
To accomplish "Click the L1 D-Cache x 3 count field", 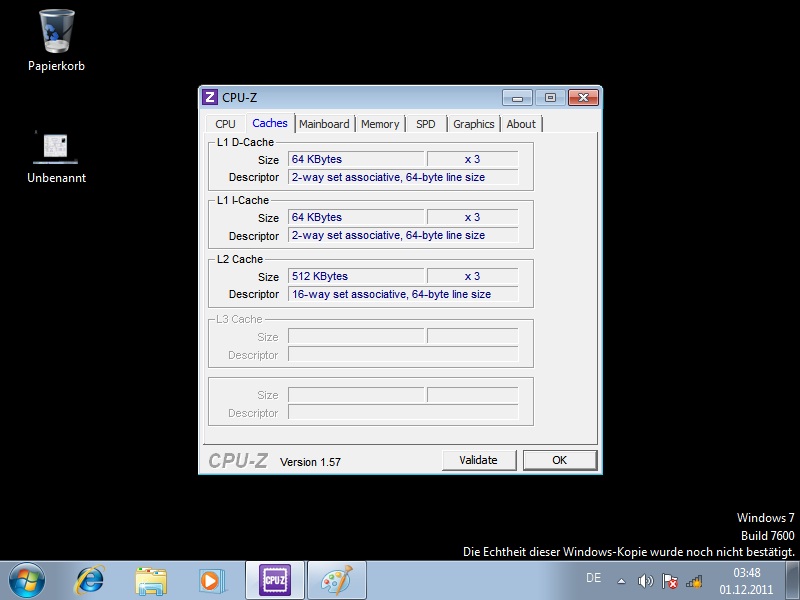I will click(472, 159).
